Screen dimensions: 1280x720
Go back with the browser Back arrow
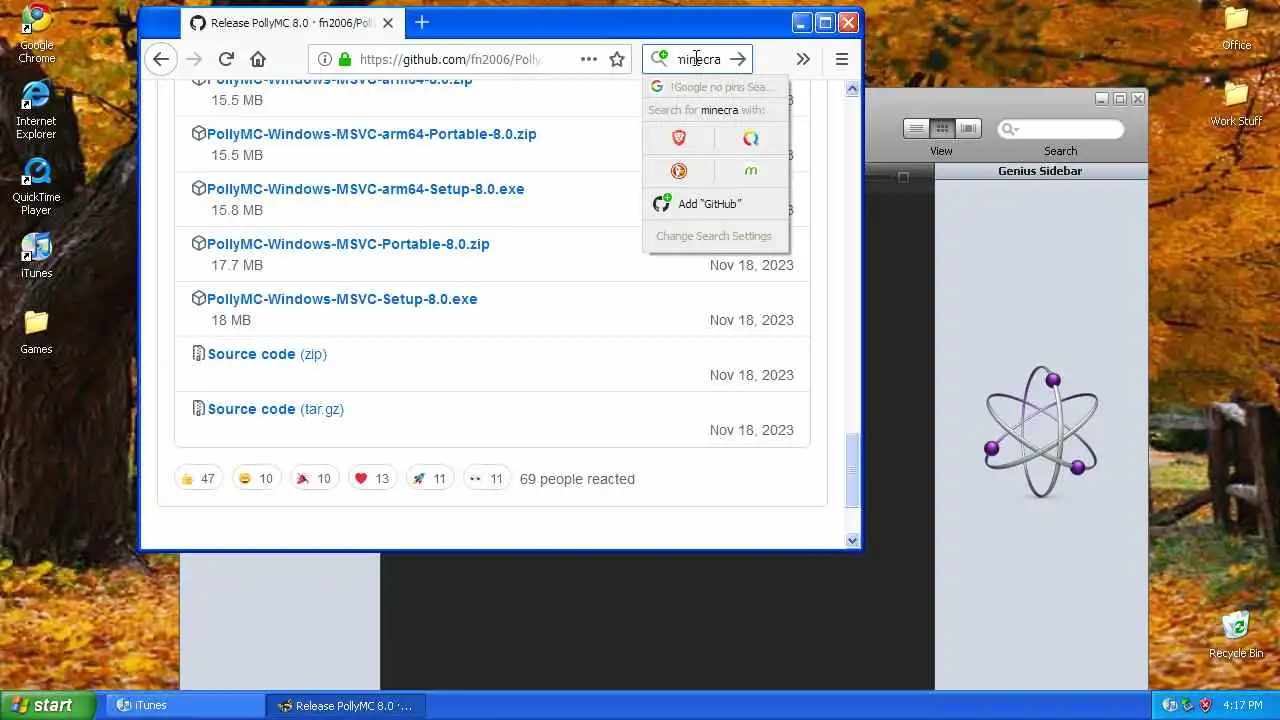(x=161, y=59)
